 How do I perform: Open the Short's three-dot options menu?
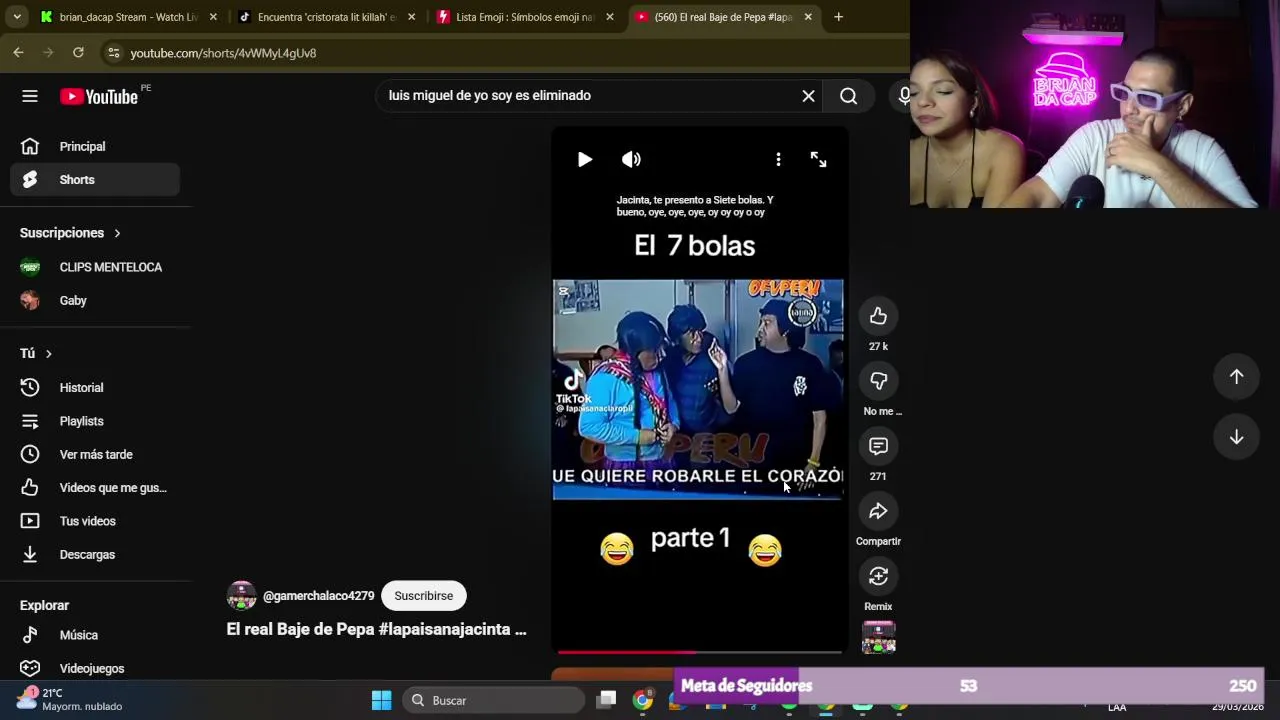pos(778,159)
